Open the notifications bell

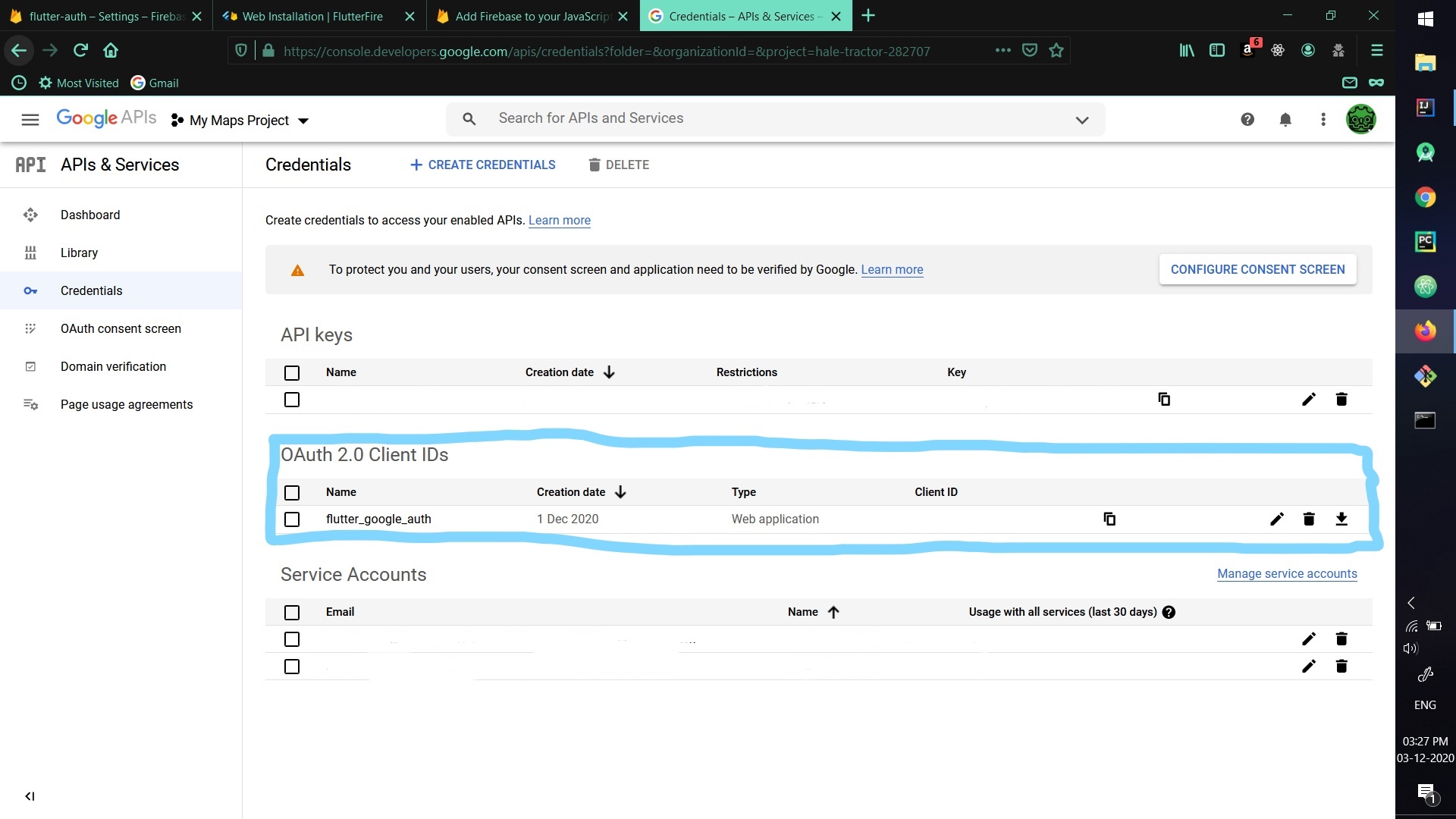pos(1285,119)
